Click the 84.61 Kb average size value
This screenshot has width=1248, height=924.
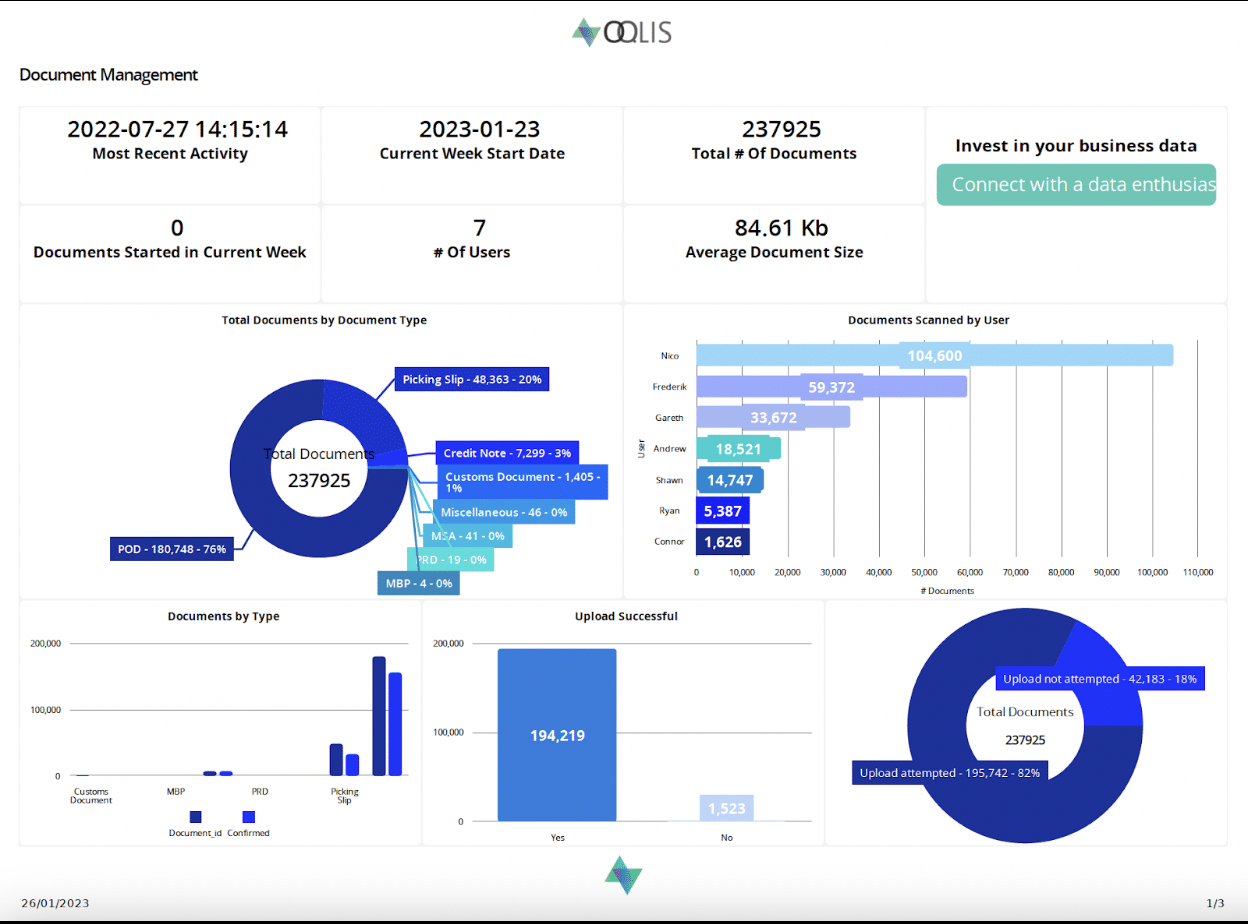(781, 227)
